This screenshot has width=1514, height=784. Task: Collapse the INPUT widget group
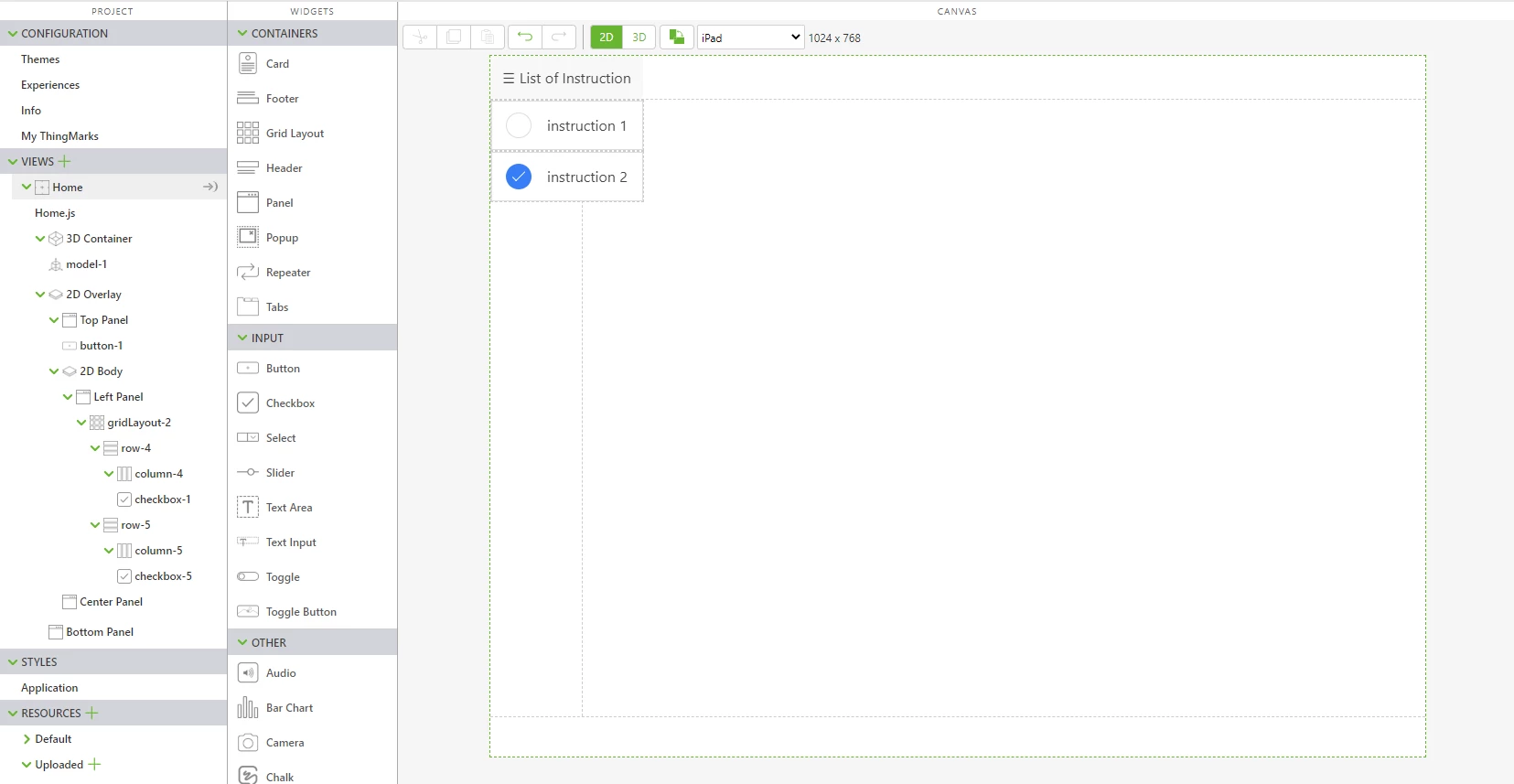242,338
